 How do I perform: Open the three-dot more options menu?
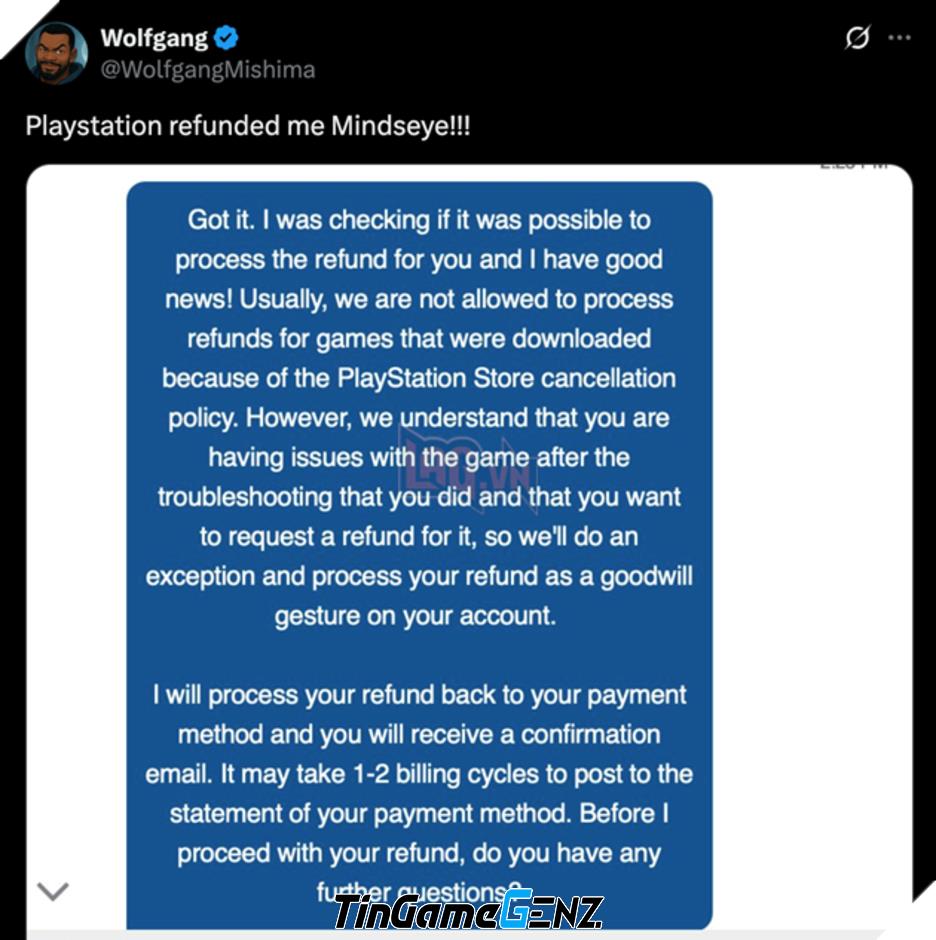click(x=899, y=37)
